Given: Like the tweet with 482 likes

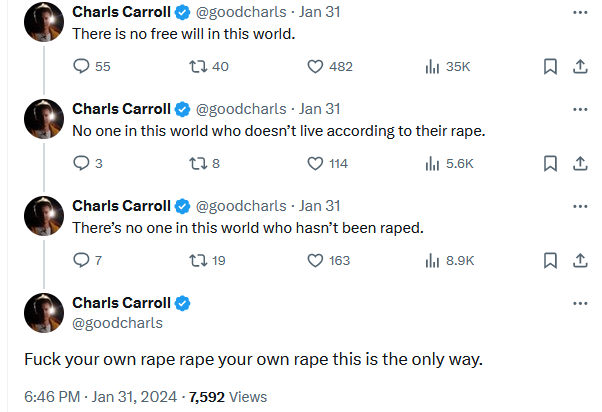Looking at the screenshot, I should click(315, 67).
